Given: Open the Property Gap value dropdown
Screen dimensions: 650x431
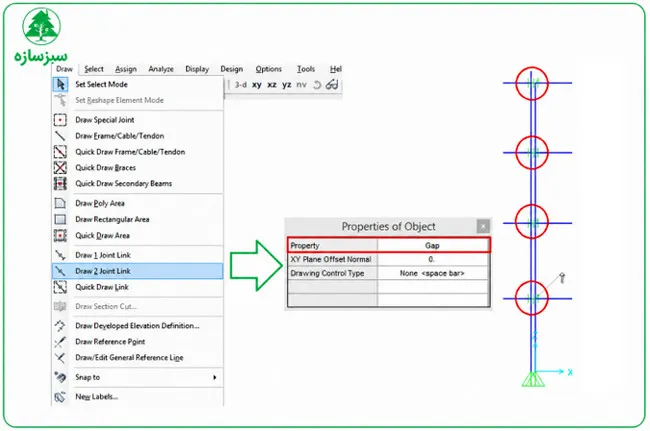Looking at the screenshot, I should 433,245.
